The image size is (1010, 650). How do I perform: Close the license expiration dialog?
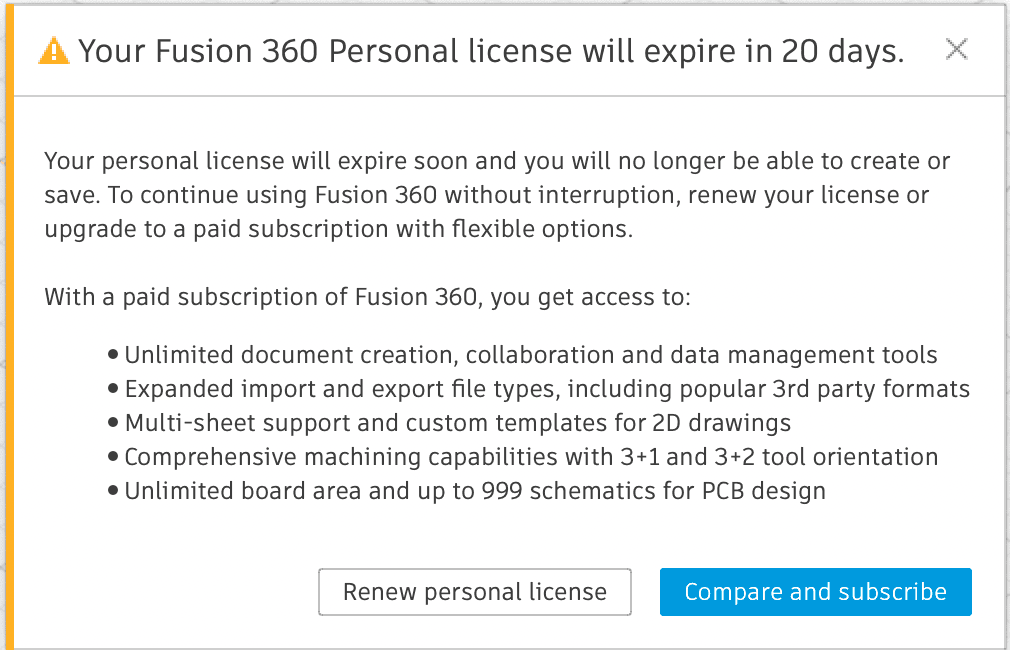956,49
